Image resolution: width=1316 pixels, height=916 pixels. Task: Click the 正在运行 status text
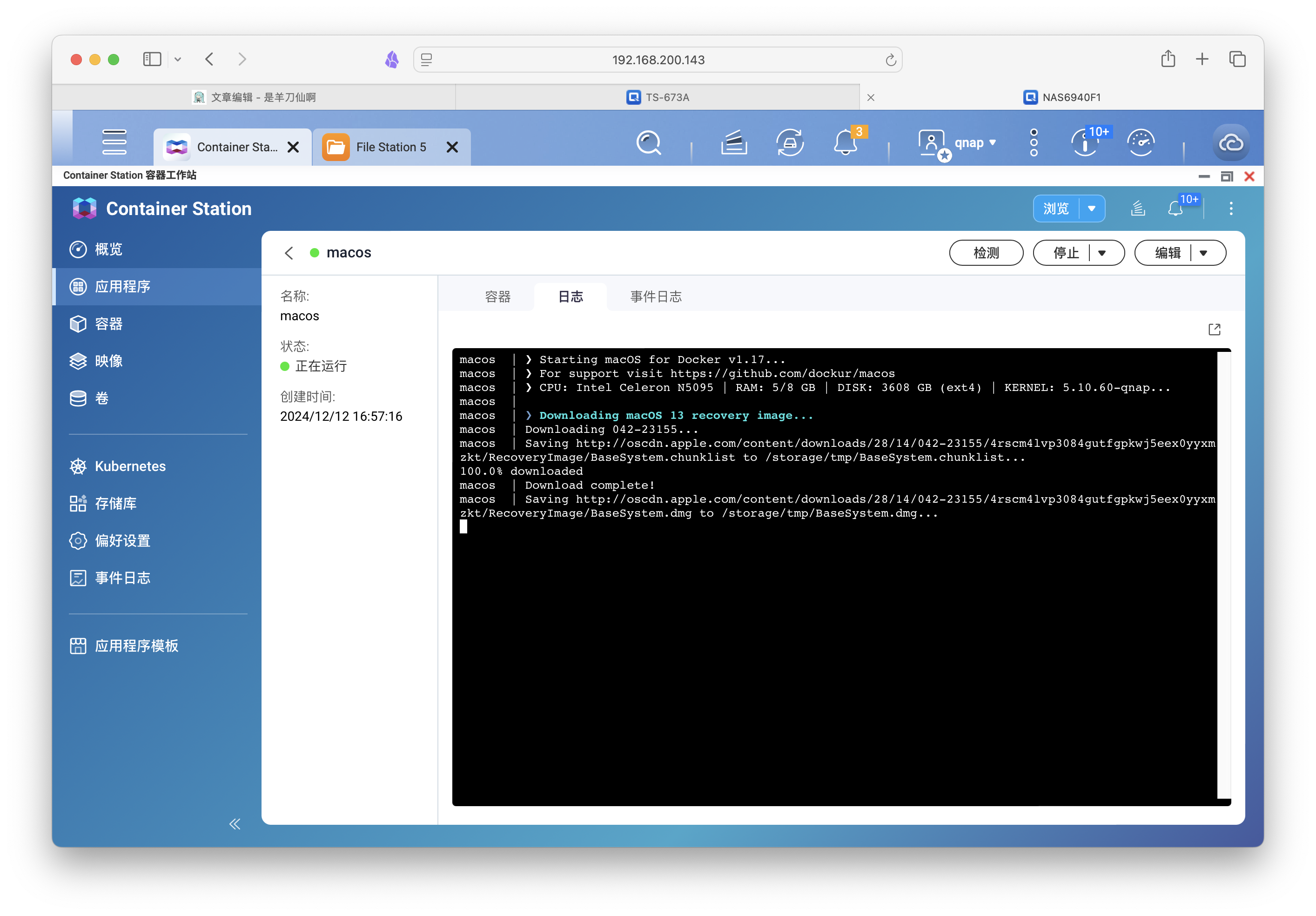pyautogui.click(x=321, y=366)
